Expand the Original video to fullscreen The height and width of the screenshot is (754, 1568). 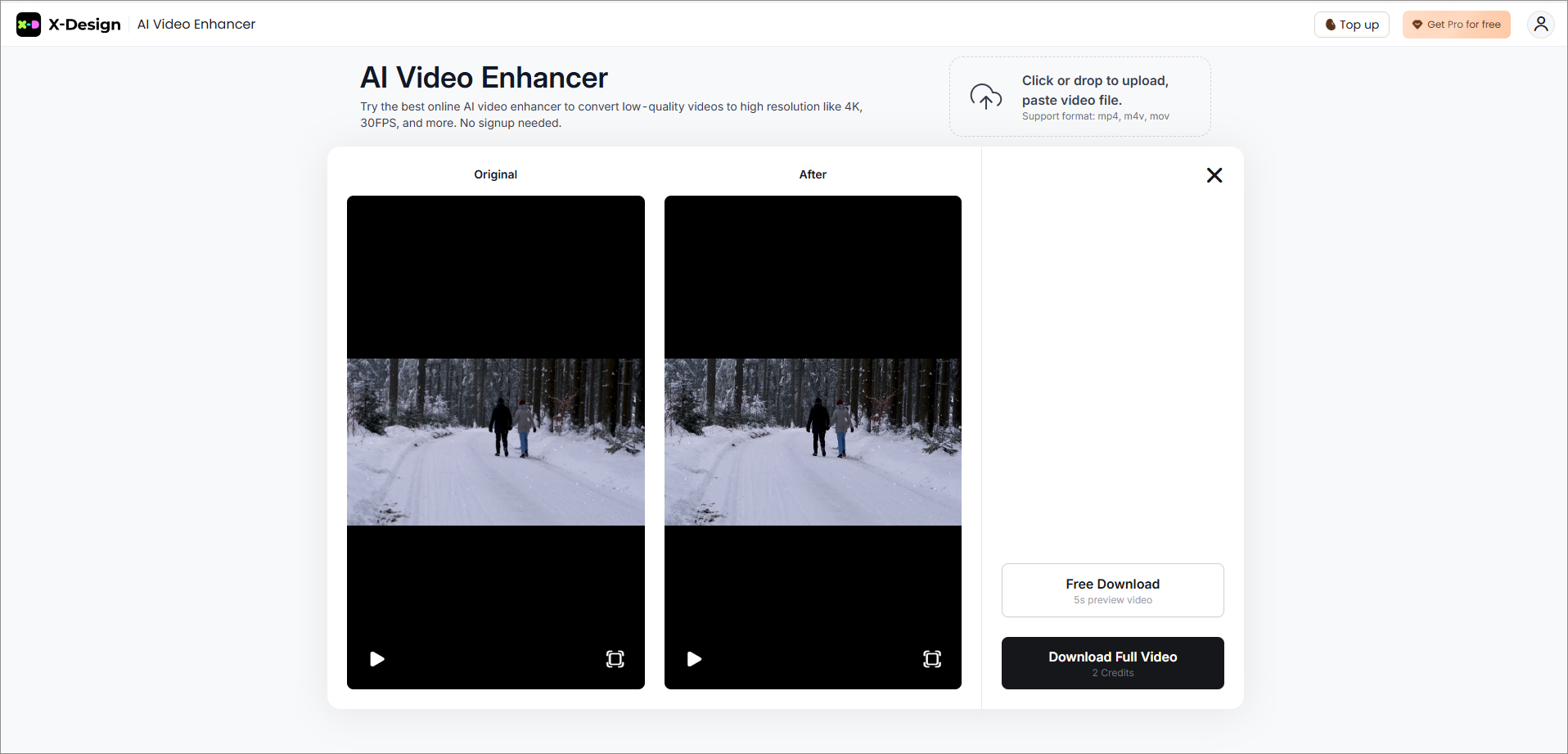(x=615, y=659)
